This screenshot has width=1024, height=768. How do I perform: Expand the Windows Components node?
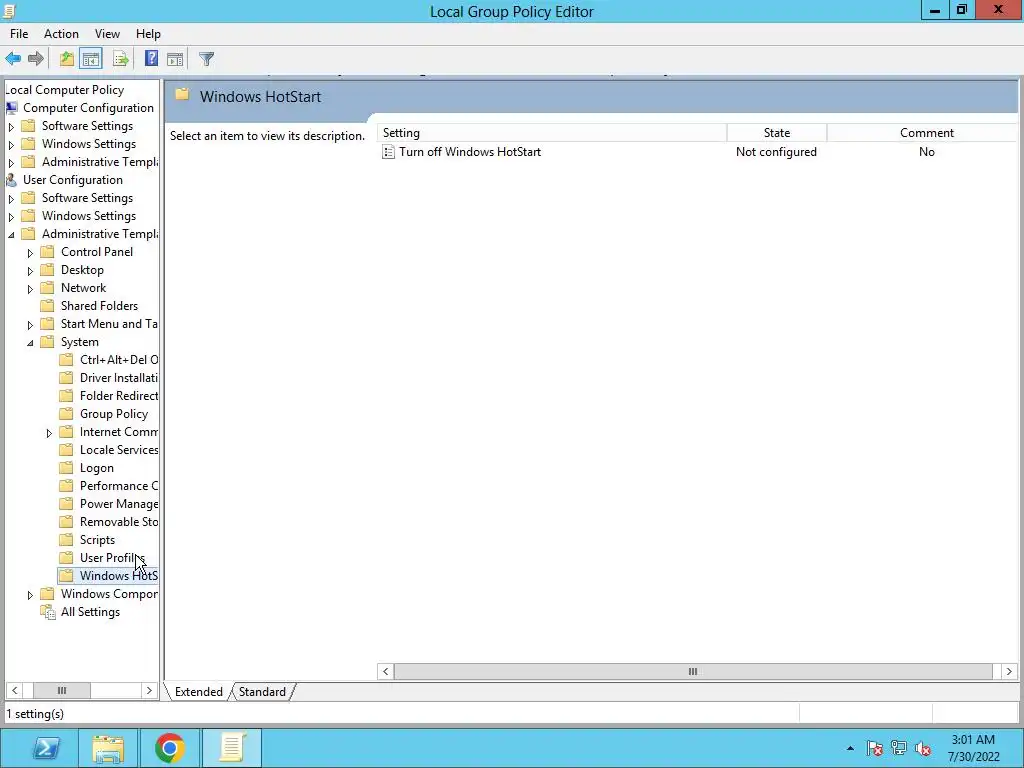coord(30,595)
